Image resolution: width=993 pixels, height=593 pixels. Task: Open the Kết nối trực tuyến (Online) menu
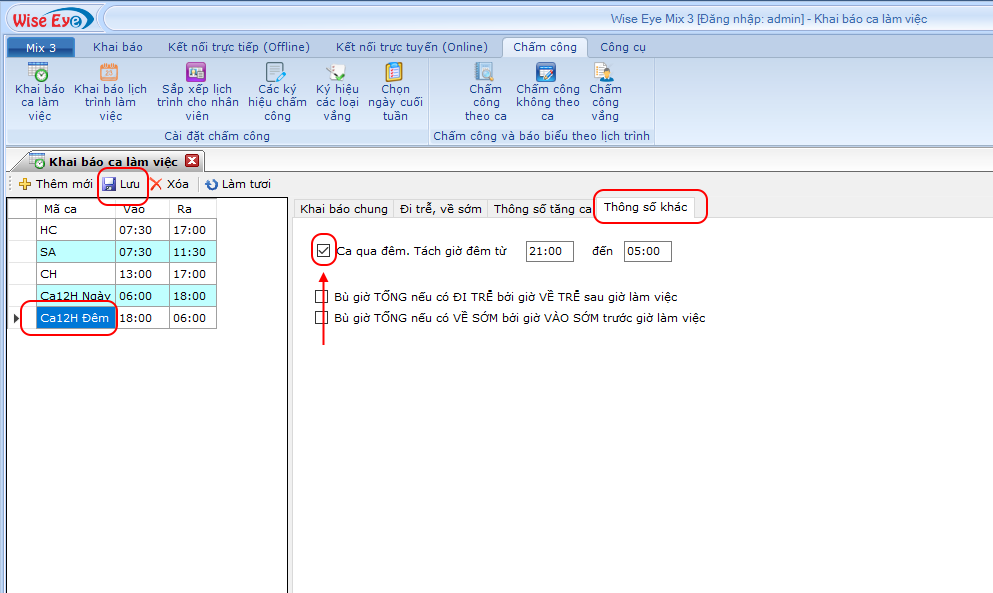411,47
